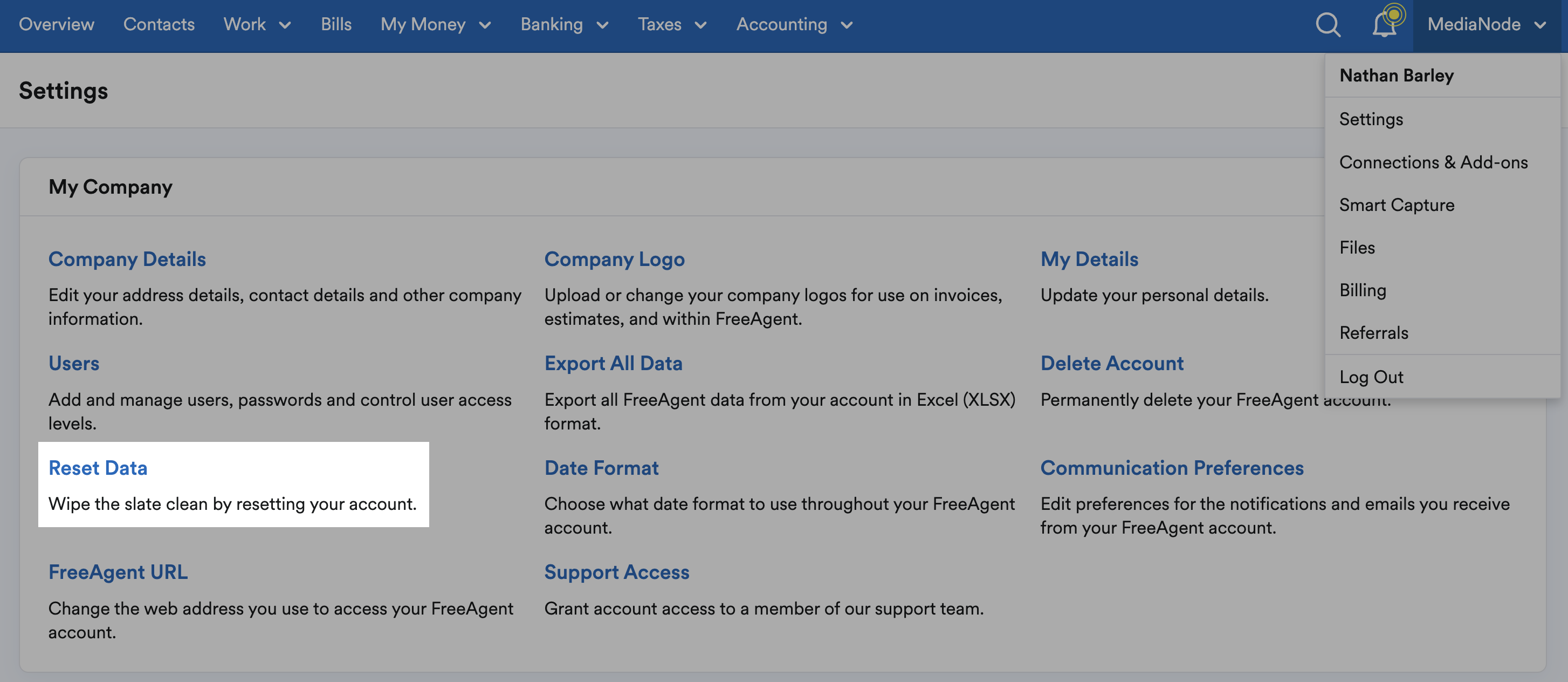Open the Company Details link

(127, 260)
